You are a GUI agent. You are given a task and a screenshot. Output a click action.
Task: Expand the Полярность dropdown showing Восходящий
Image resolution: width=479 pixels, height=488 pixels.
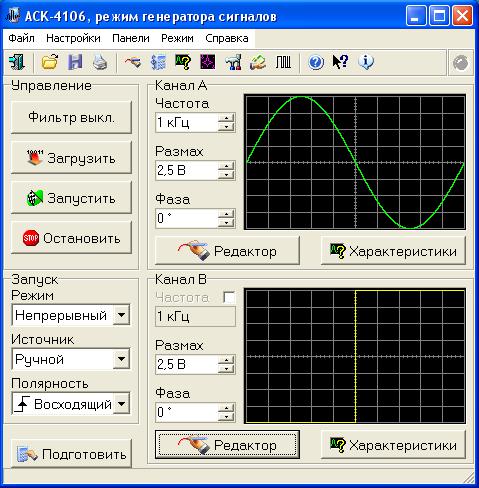(x=121, y=403)
